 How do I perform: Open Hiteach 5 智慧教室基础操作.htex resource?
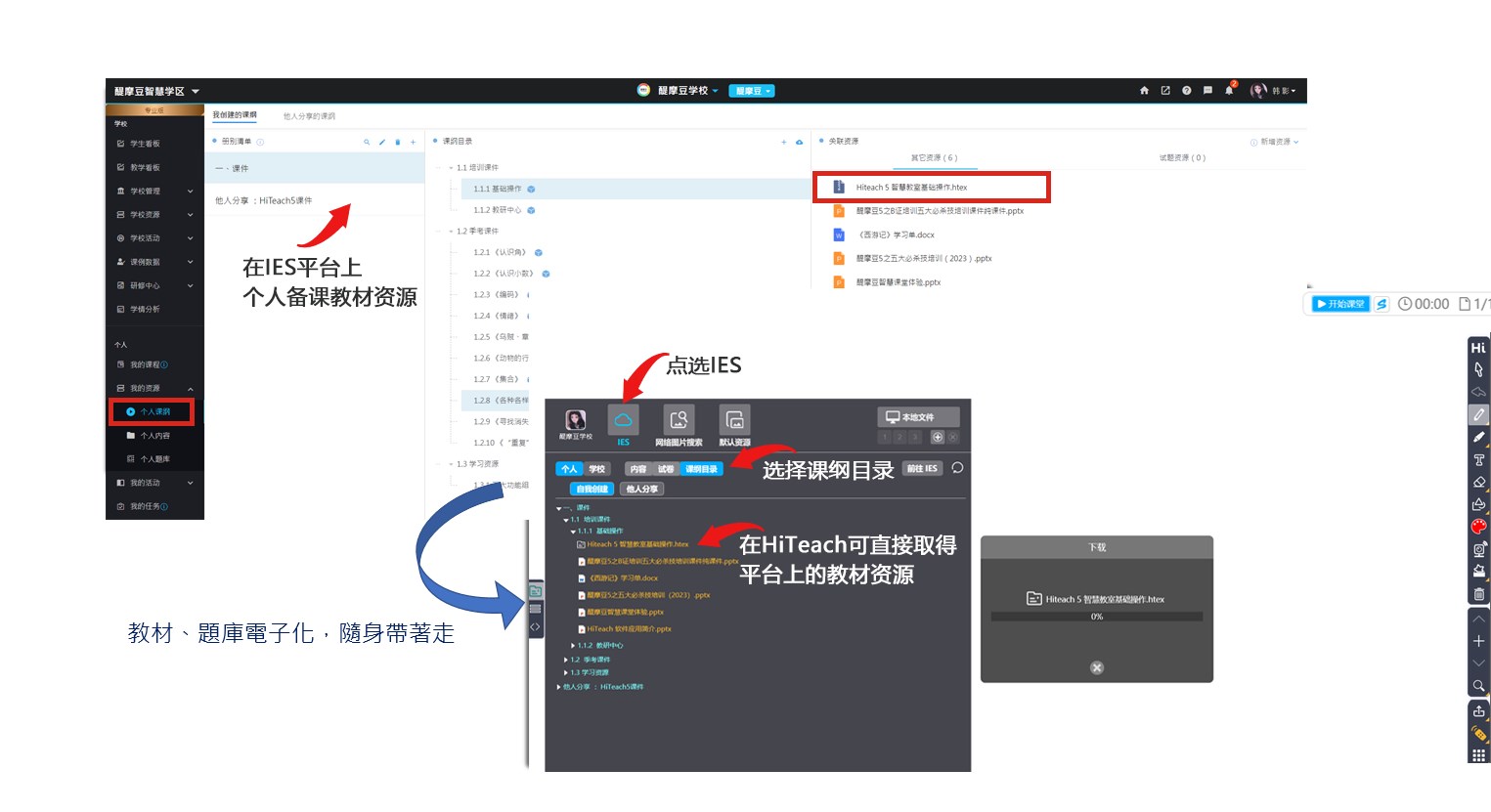click(x=911, y=188)
